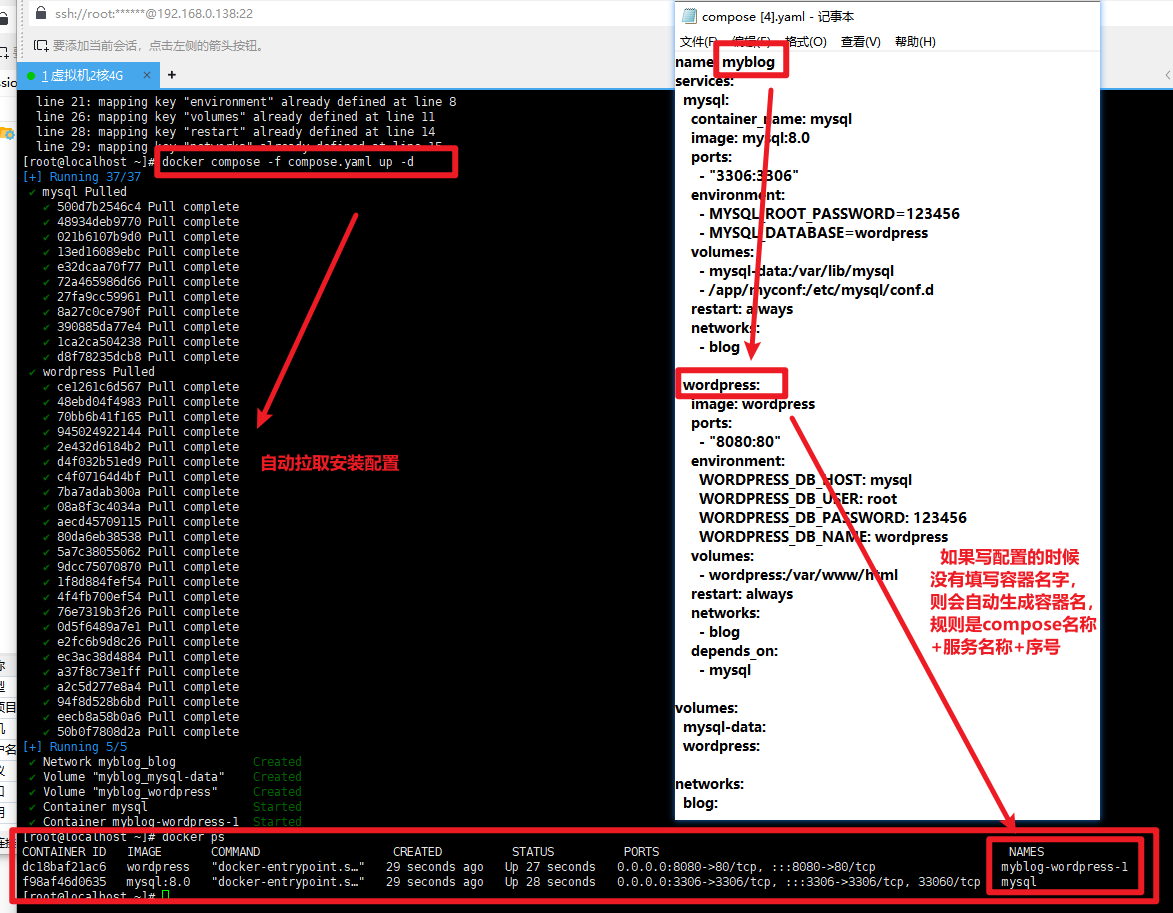This screenshot has height=913, width=1173.
Task: Click container ID dc18baf21ac6 in docker ps
Action: point(64,867)
